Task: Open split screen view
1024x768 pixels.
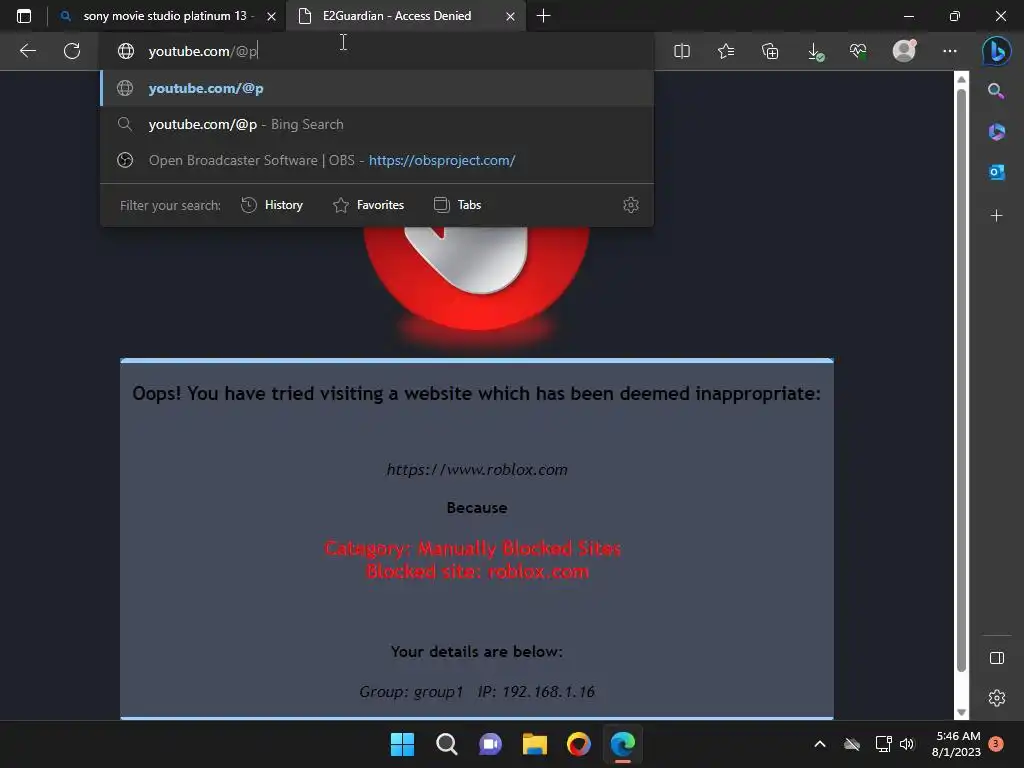Action: tap(682, 51)
